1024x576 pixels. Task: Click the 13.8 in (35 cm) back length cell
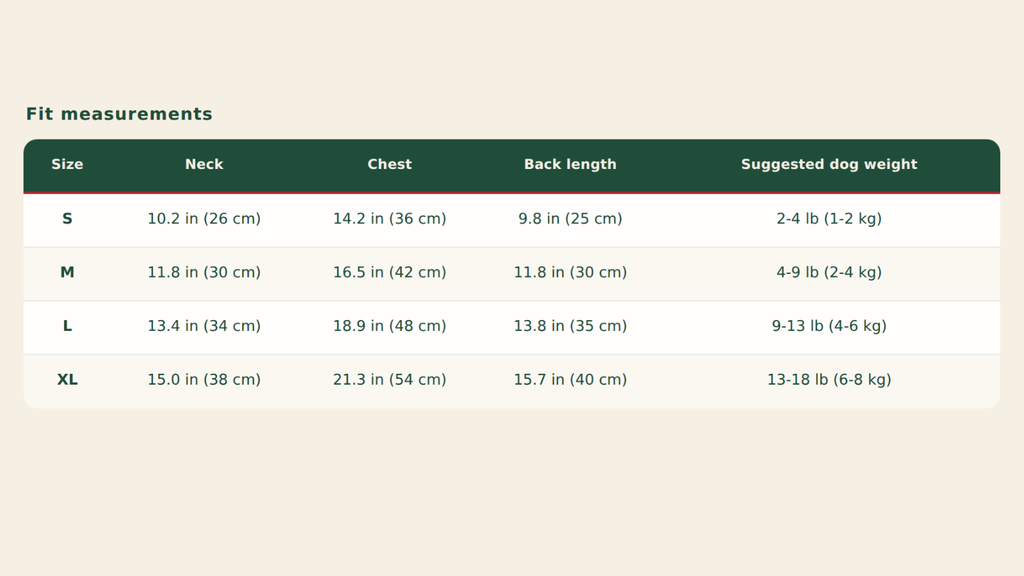(x=570, y=326)
